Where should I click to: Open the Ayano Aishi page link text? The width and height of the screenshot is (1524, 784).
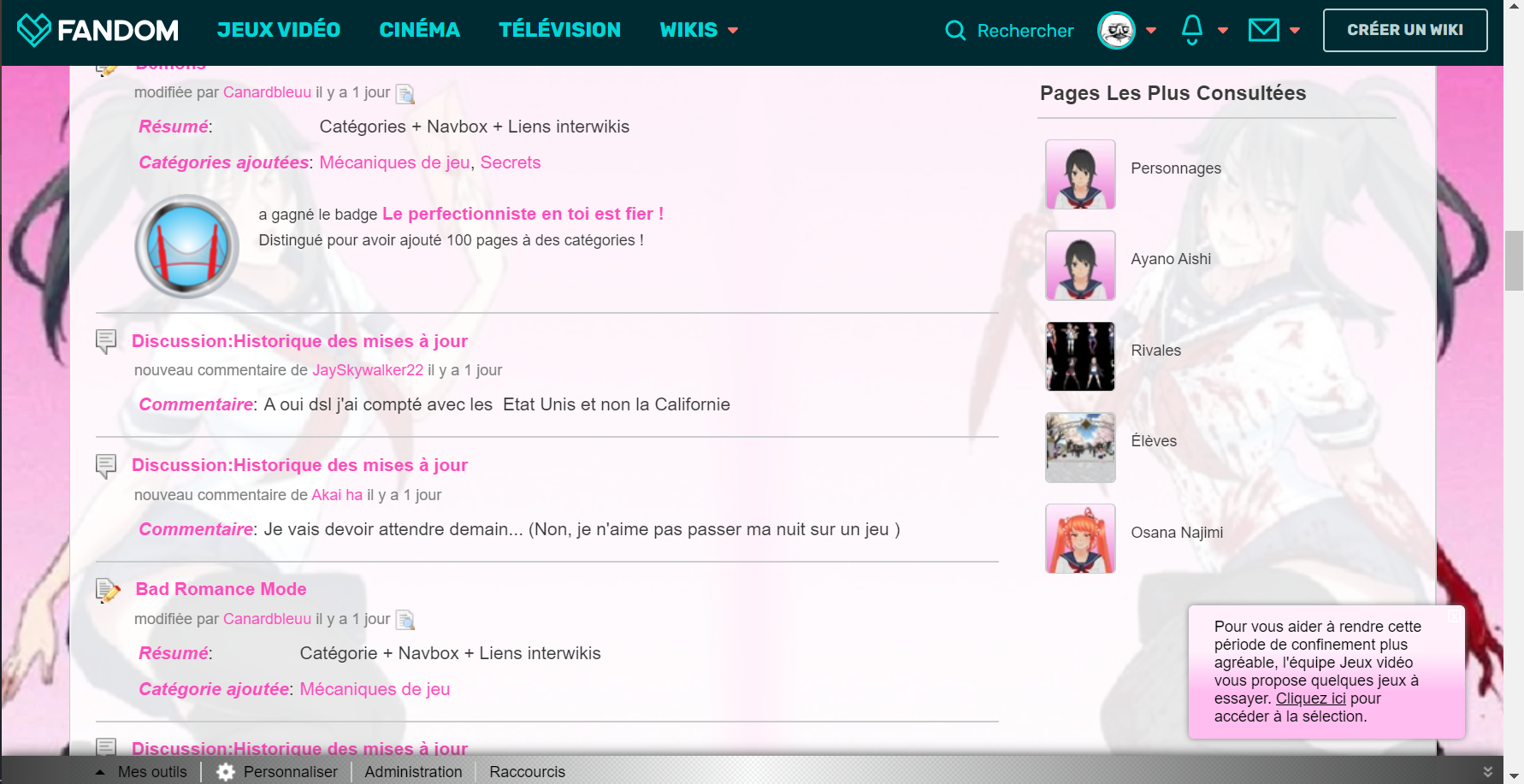click(1171, 259)
